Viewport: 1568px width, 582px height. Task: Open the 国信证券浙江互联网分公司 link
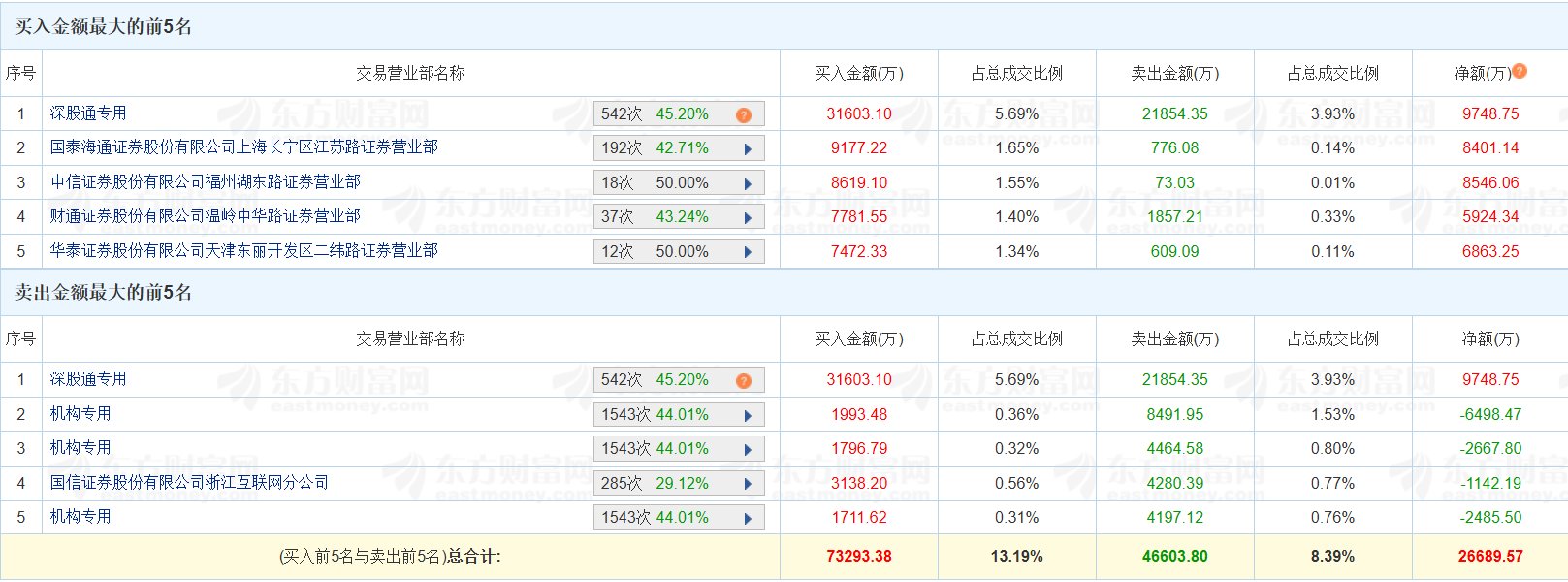[x=189, y=483]
